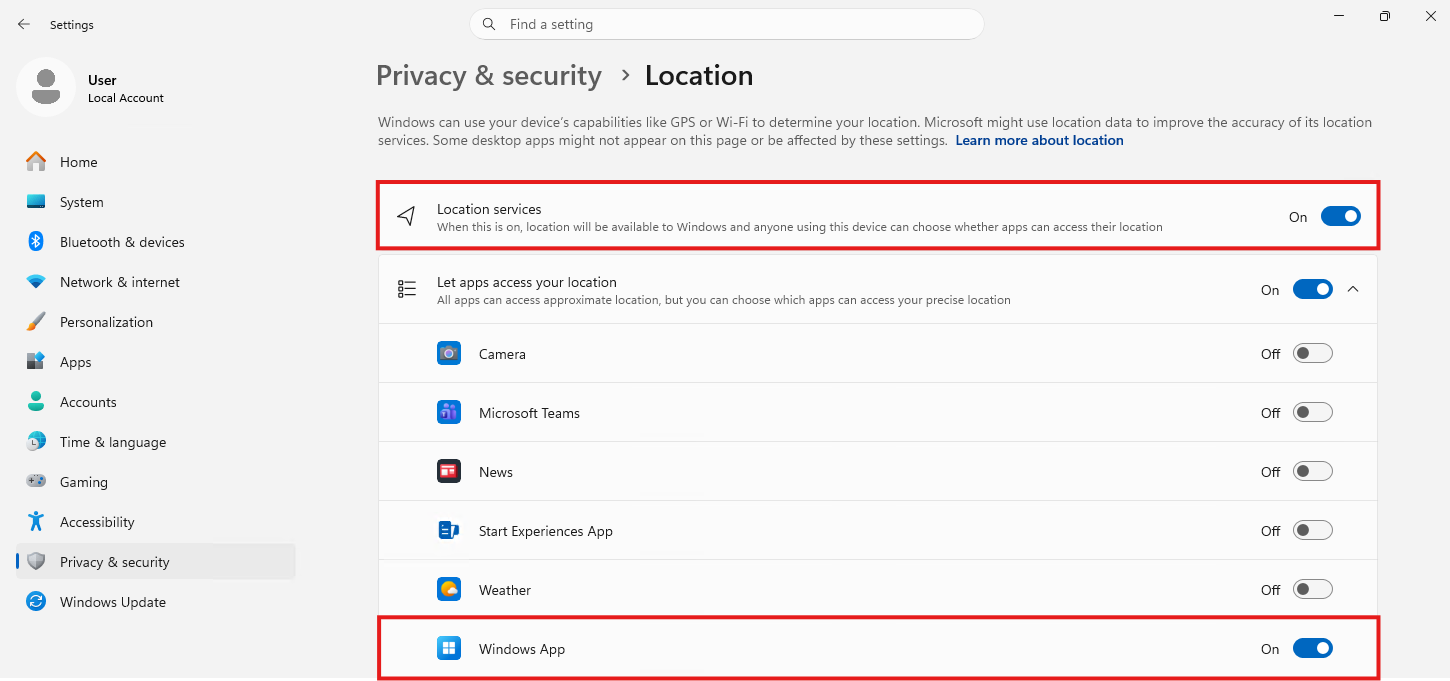The height and width of the screenshot is (681, 1450).
Task: Click the Windows App icon
Action: pos(449,648)
